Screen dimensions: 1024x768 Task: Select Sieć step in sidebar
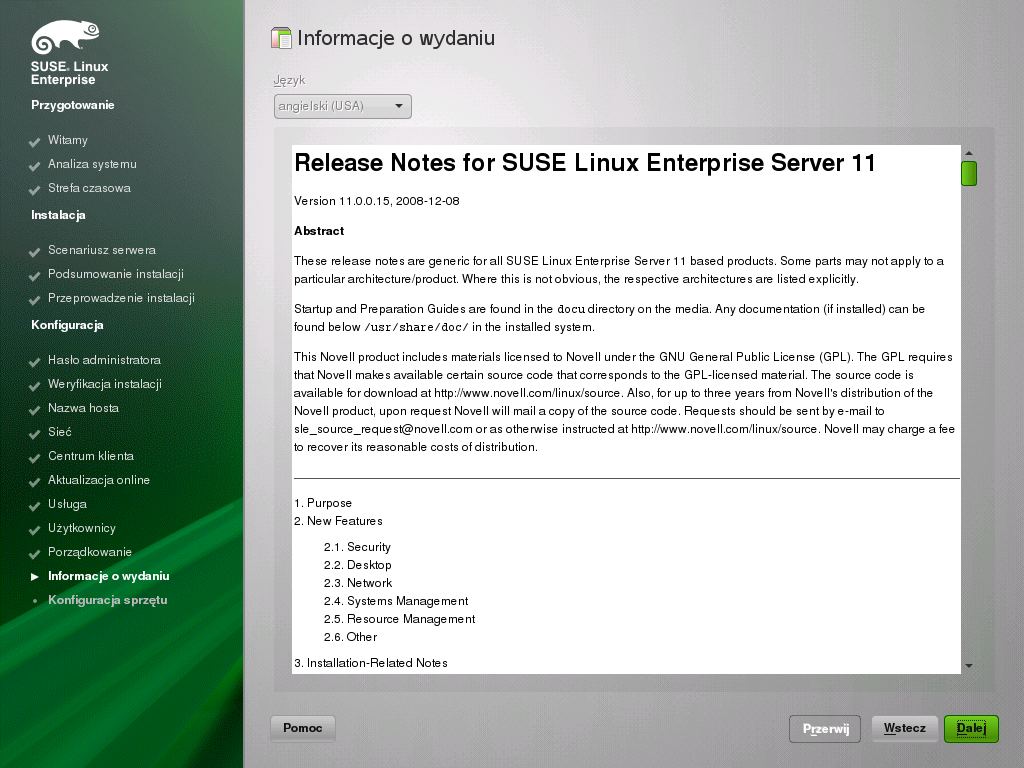pos(59,432)
